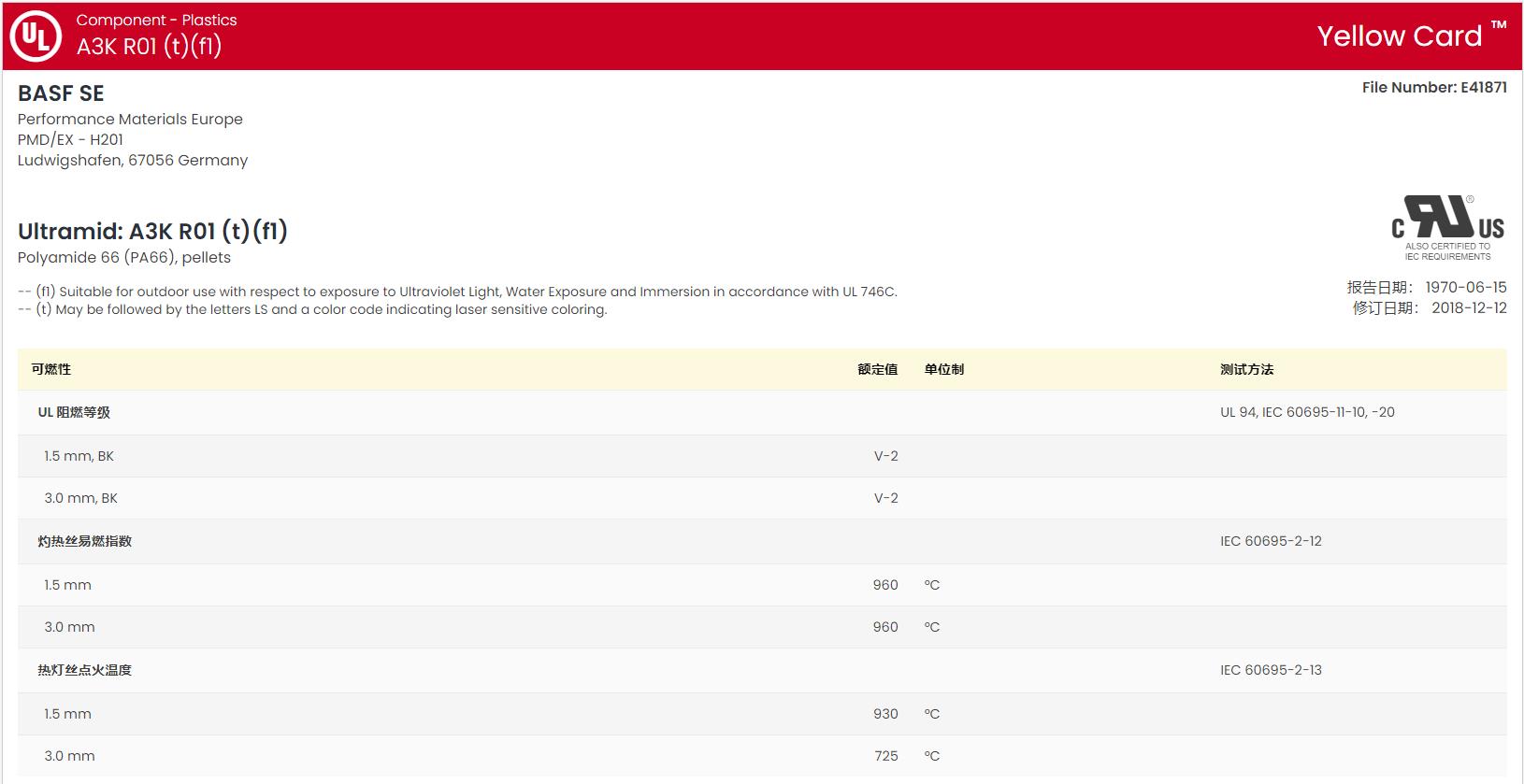The width and height of the screenshot is (1524, 784).
Task: Click the 960 value in the 3.0 mm row
Action: pyautogui.click(x=885, y=627)
